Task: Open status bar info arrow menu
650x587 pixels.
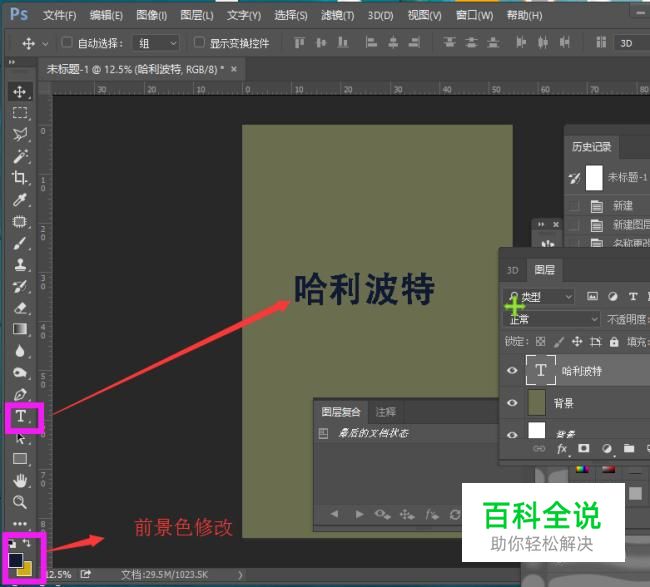Action: pyautogui.click(x=240, y=575)
